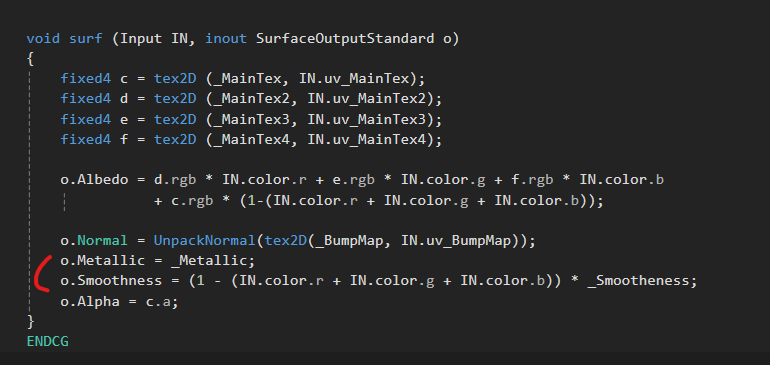This screenshot has width=770, height=365.
Task: Click 'IN.color.g' multiplied by e.rgb
Action: pos(443,180)
